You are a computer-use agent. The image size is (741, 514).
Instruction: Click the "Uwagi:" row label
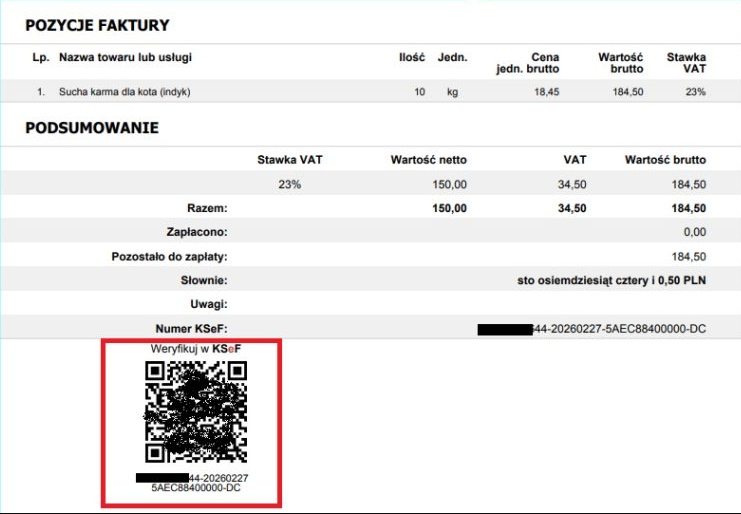point(208,304)
